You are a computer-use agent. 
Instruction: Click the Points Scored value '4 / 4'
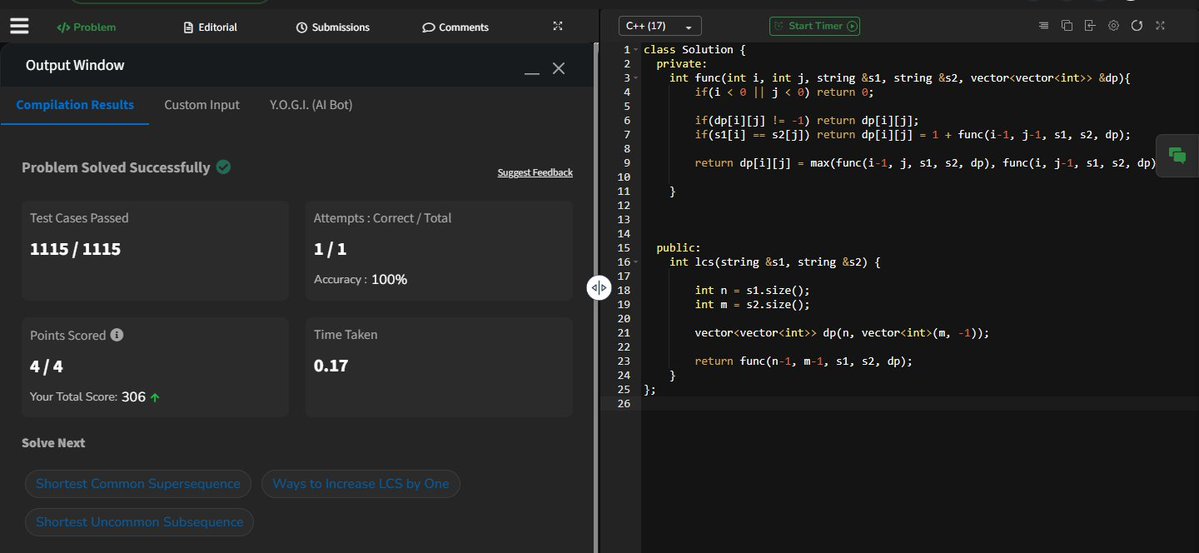[47, 366]
